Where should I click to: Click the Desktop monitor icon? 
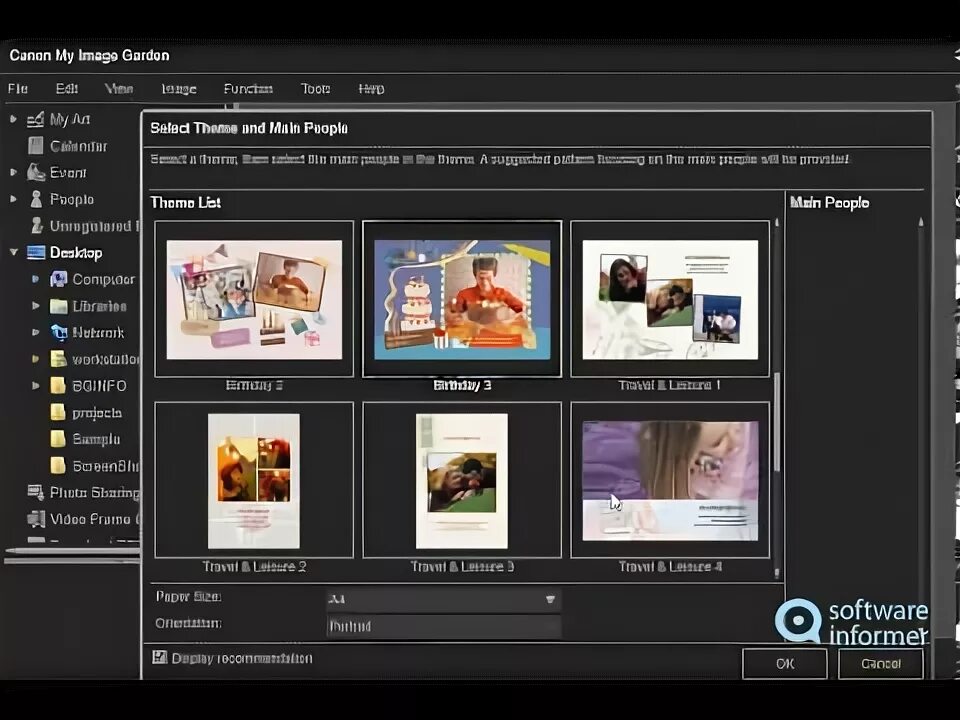click(36, 252)
